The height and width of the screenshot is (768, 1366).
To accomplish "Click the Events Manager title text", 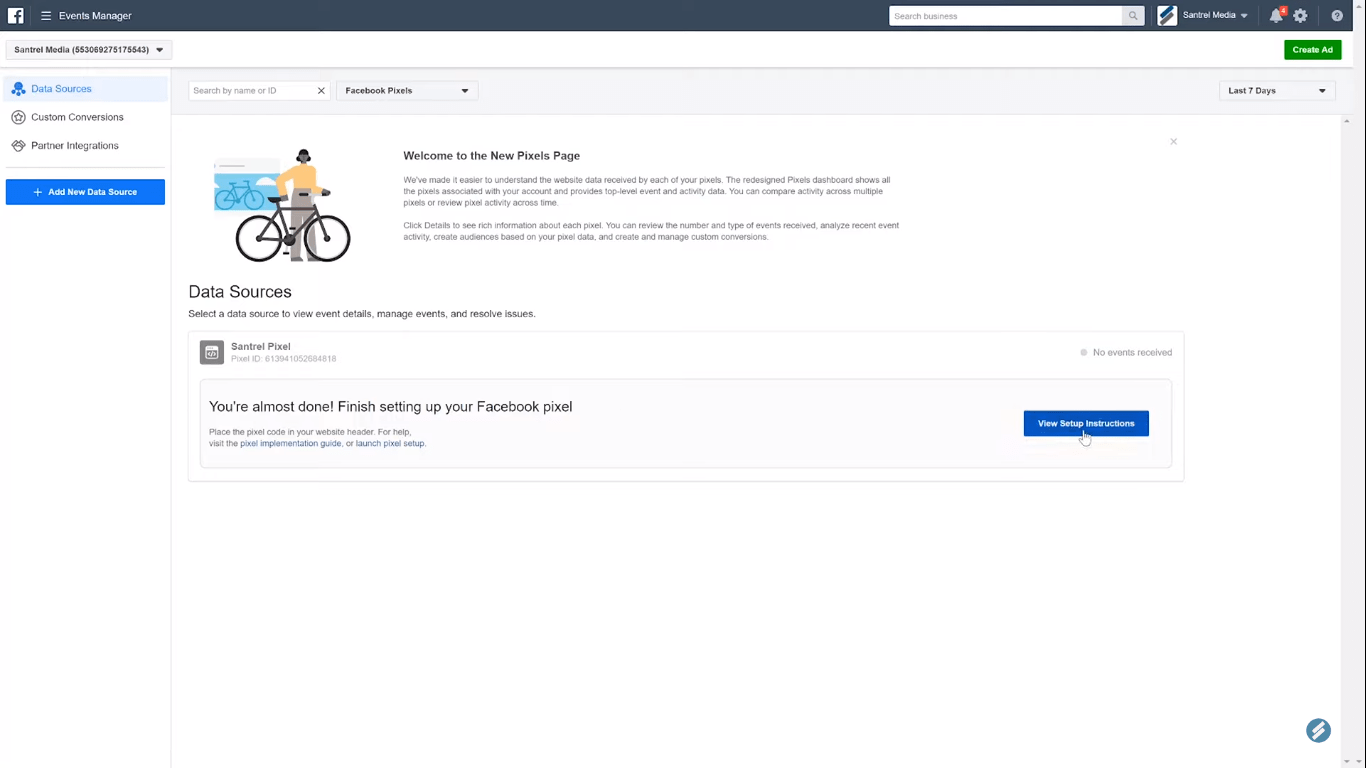I will click(95, 16).
